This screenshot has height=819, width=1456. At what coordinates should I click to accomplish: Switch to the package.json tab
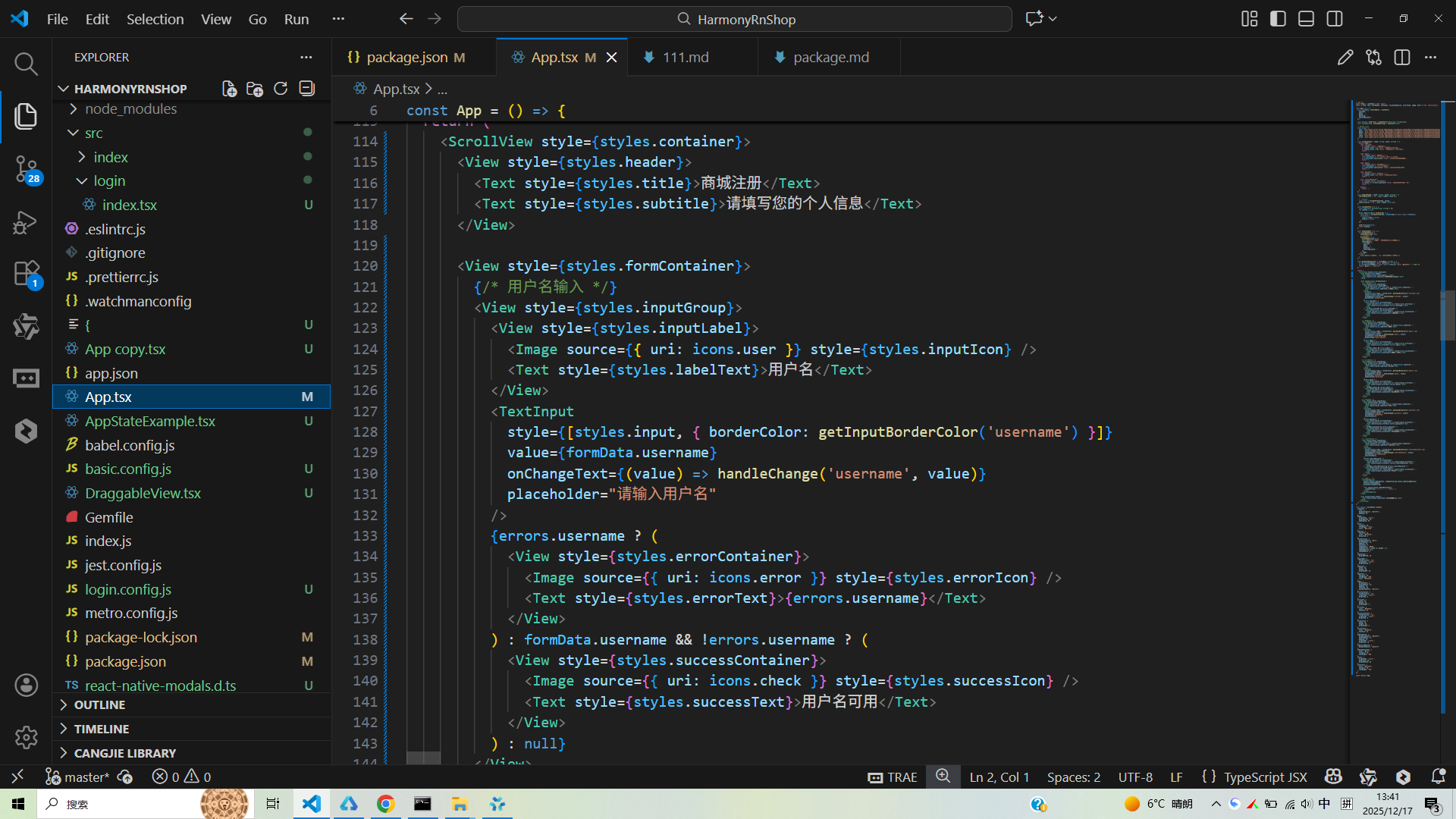coord(406,58)
